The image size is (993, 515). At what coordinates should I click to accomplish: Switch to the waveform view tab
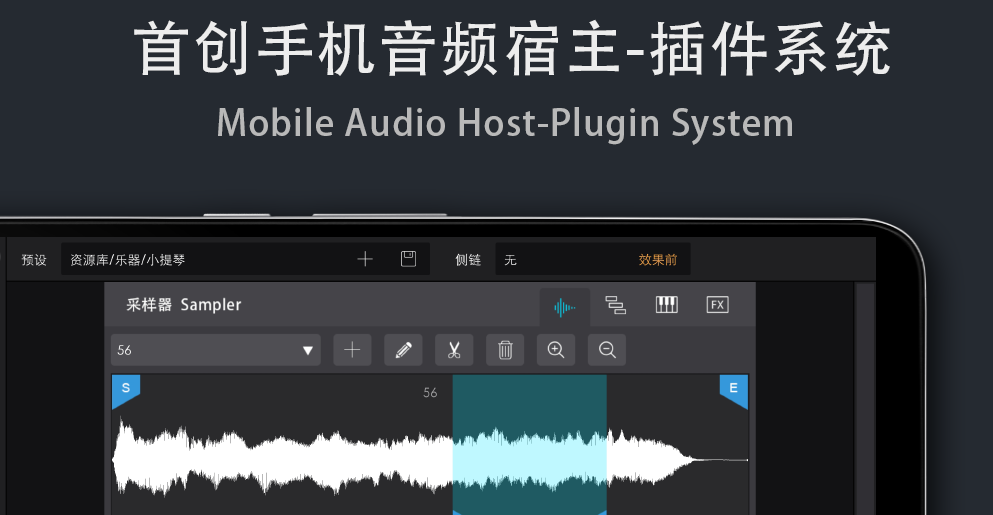(x=565, y=306)
